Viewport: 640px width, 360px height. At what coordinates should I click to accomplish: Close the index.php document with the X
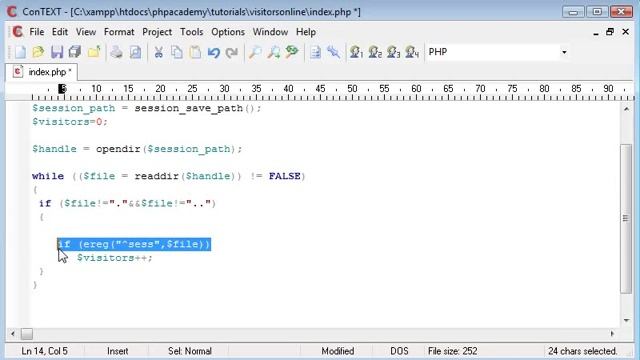click(x=625, y=31)
